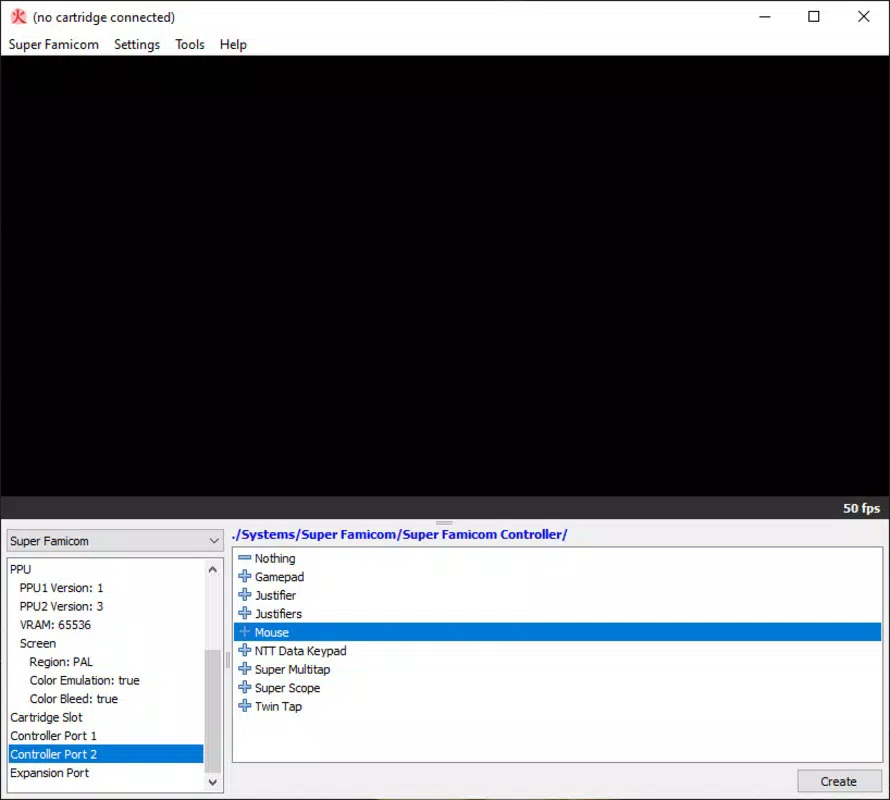Click the minus icon beside Nothing
This screenshot has height=800, width=890.
tap(245, 558)
